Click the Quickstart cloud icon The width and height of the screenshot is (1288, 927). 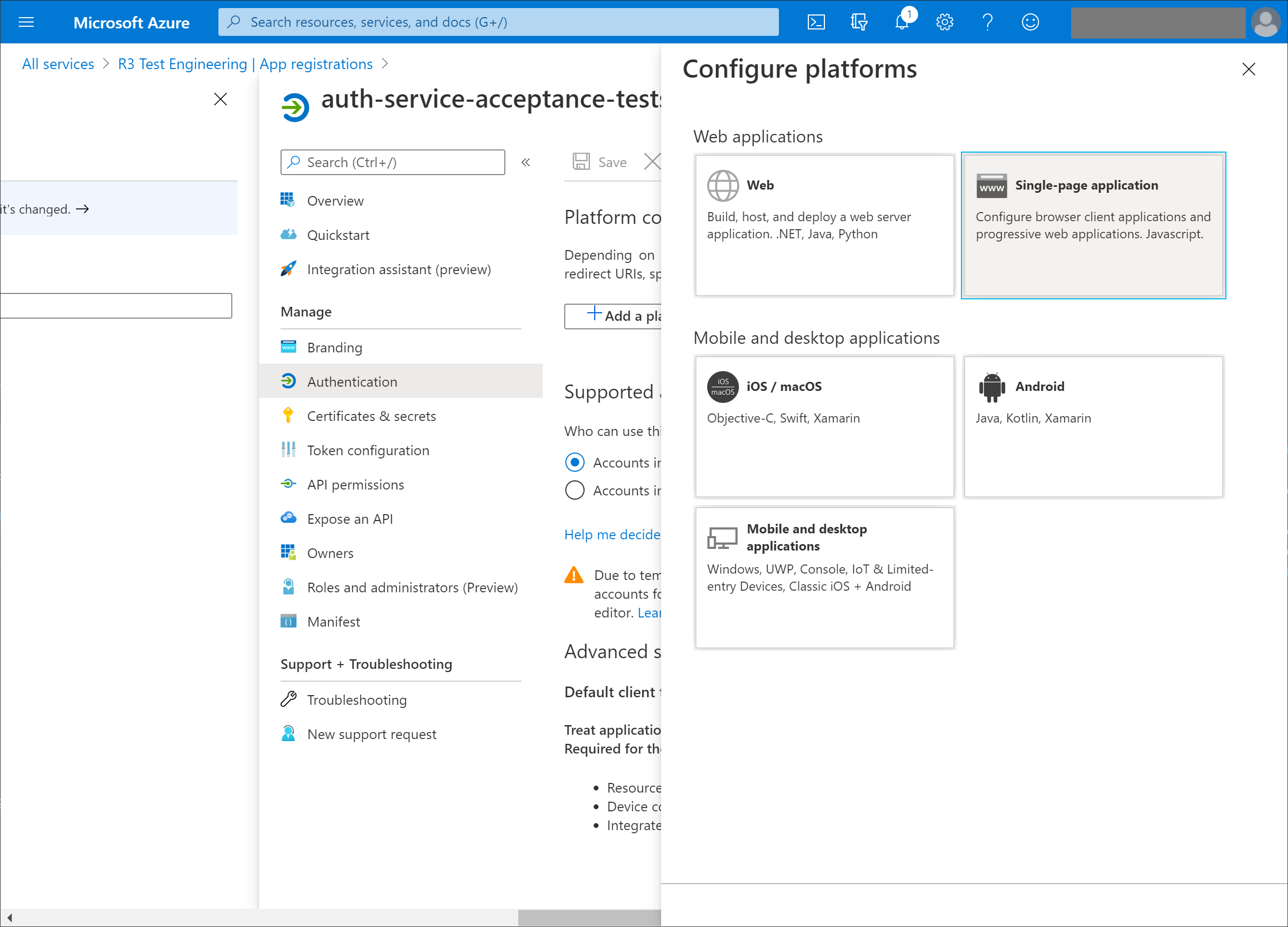coord(288,235)
